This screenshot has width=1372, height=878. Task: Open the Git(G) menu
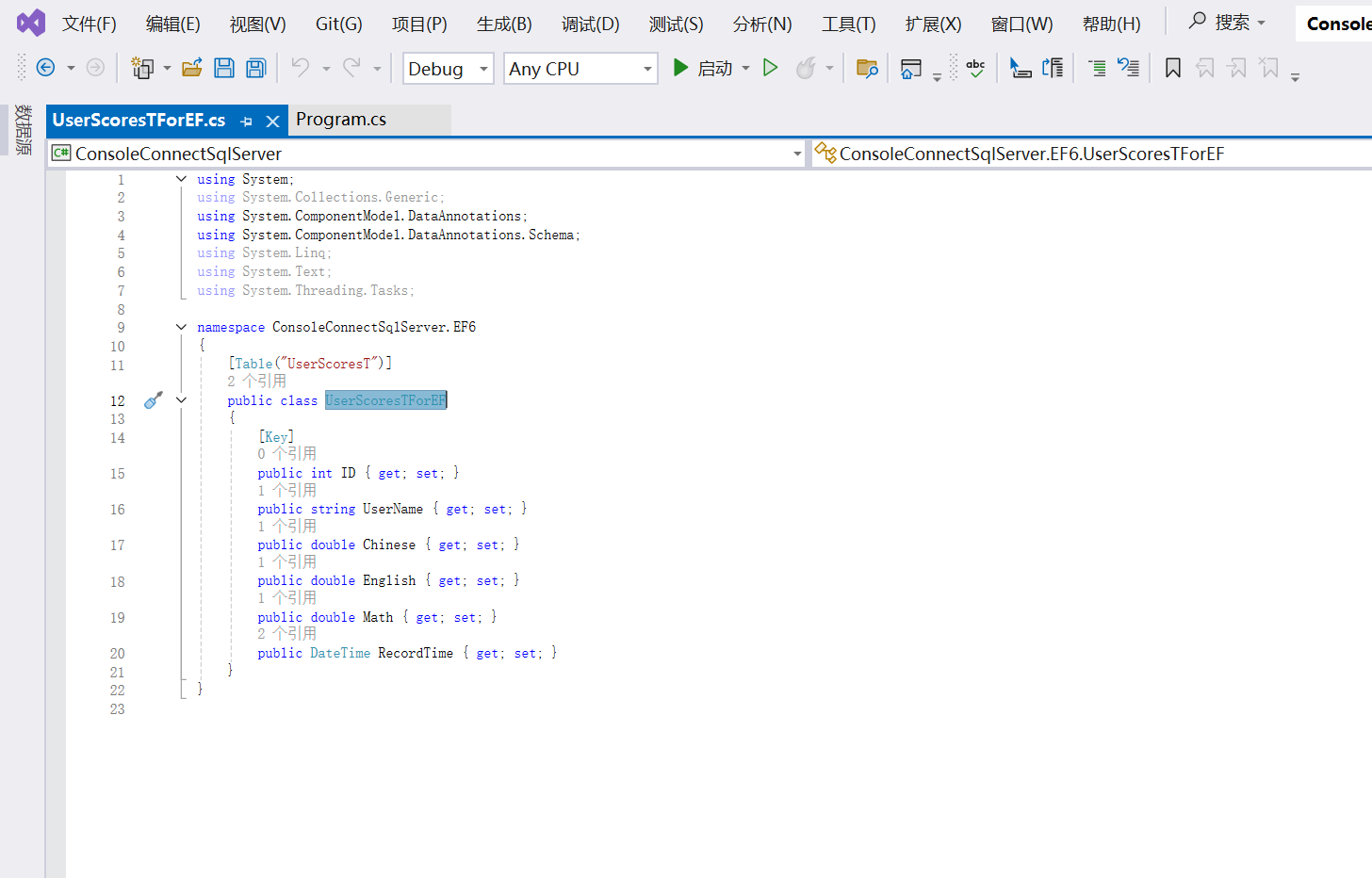pos(337,24)
